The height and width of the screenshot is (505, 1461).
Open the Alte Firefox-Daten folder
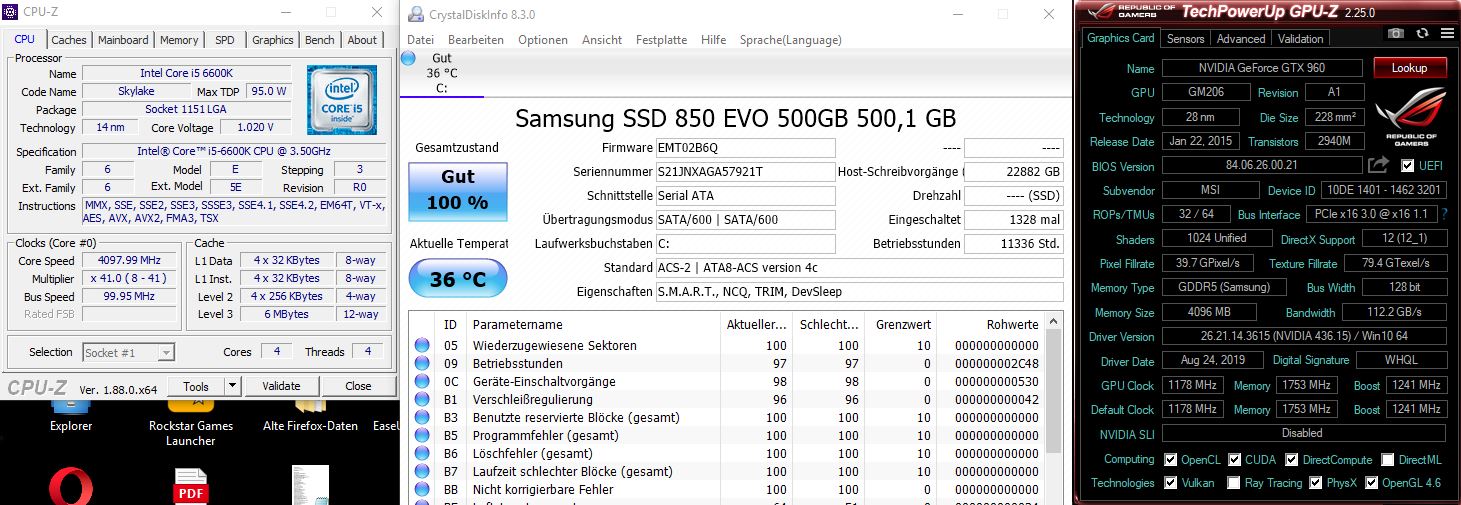[x=310, y=417]
